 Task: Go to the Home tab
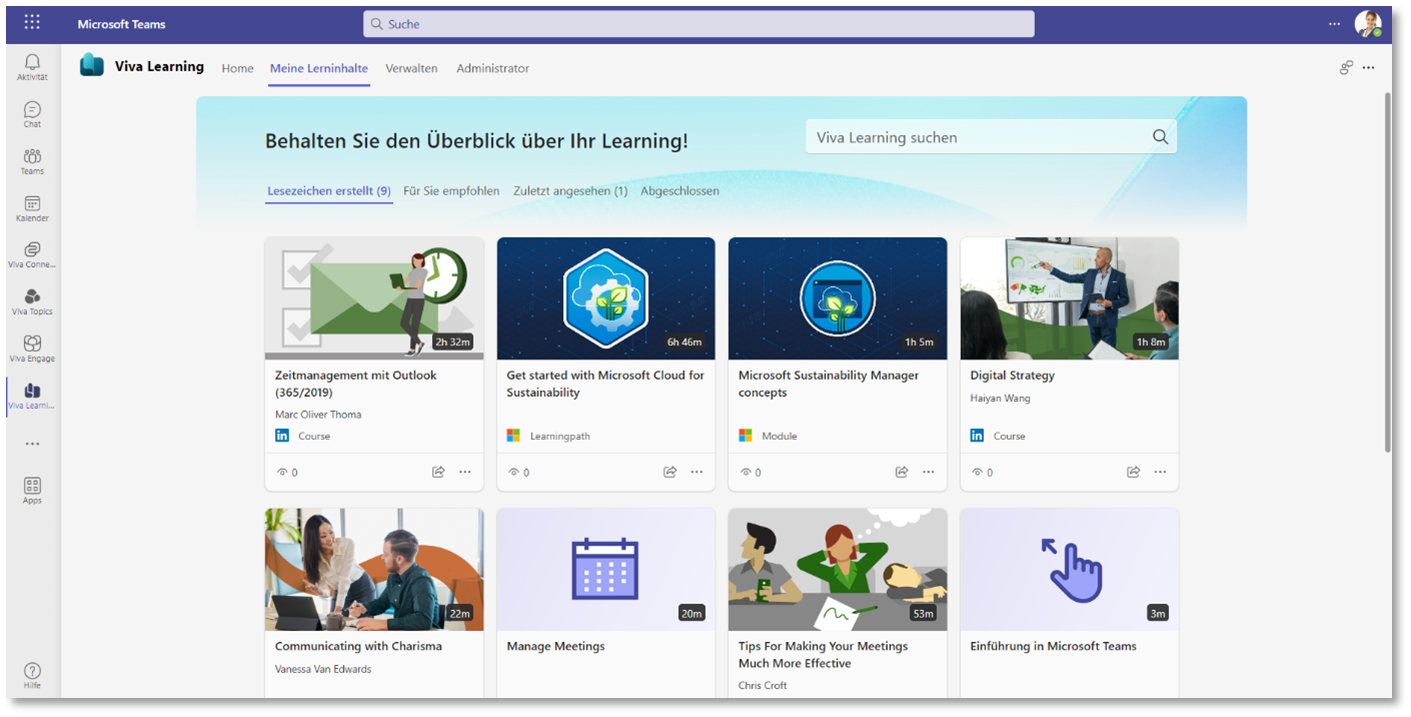237,68
